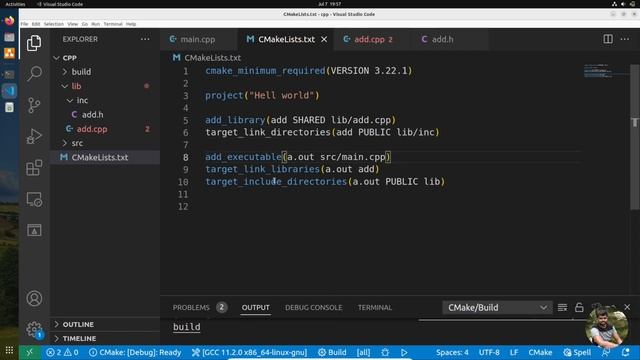Image resolution: width=640 pixels, height=360 pixels.
Task: Open the Selection menu
Action: tap(53, 24)
